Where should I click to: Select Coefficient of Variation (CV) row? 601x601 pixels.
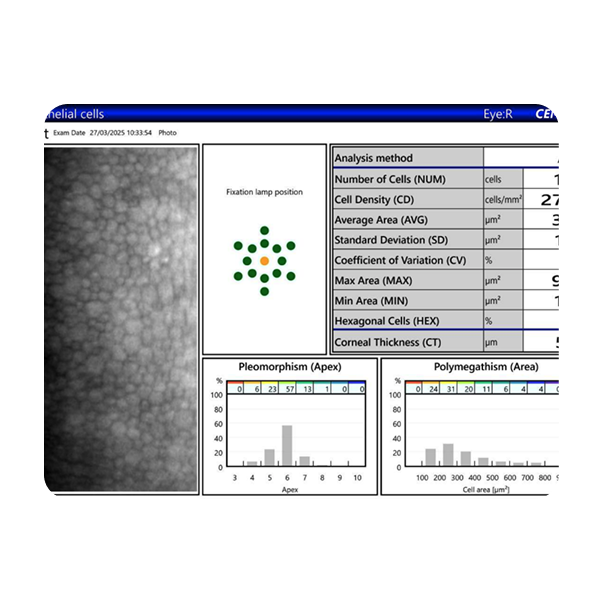click(407, 260)
